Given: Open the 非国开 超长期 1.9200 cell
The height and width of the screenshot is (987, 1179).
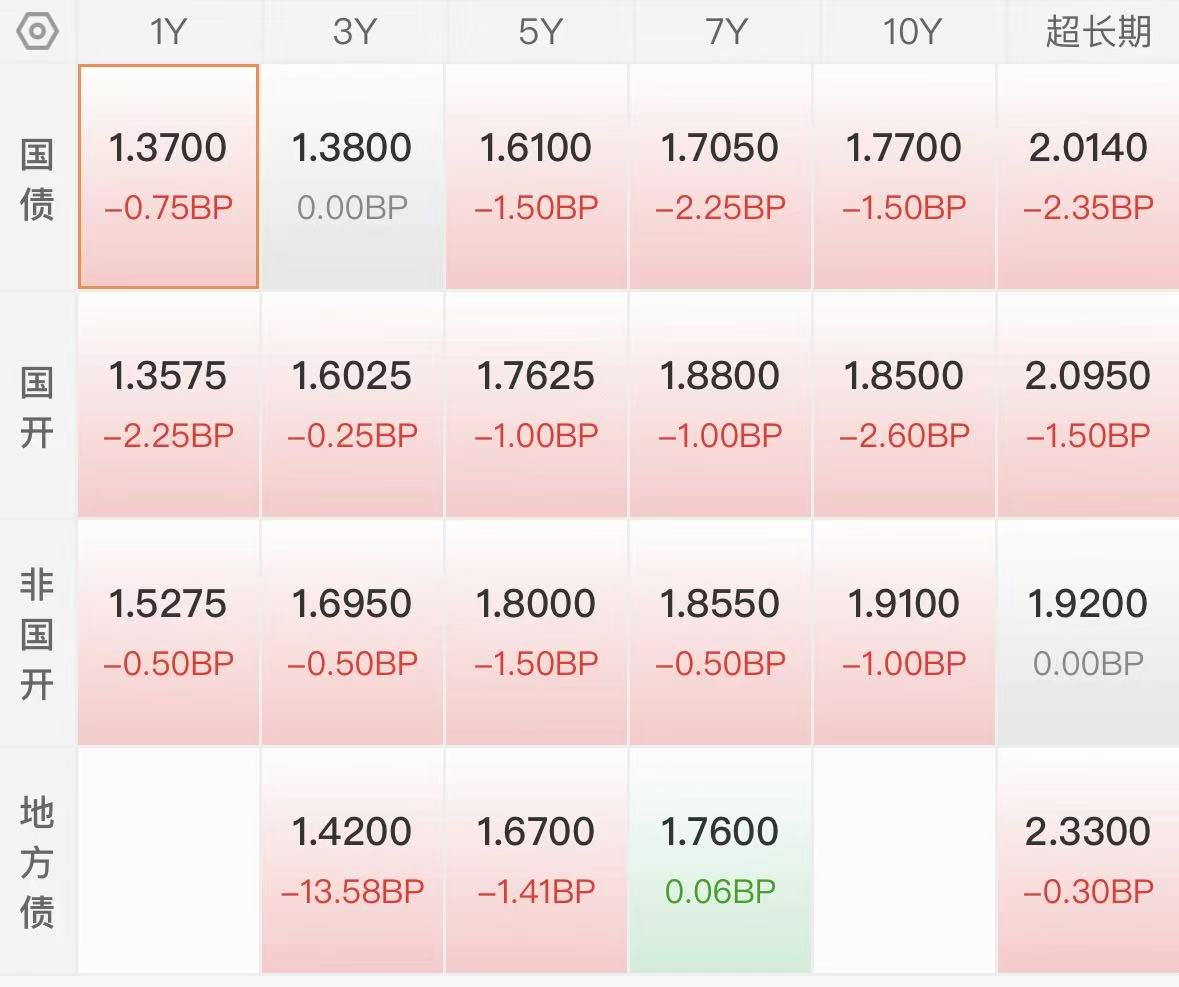Looking at the screenshot, I should (1088, 632).
